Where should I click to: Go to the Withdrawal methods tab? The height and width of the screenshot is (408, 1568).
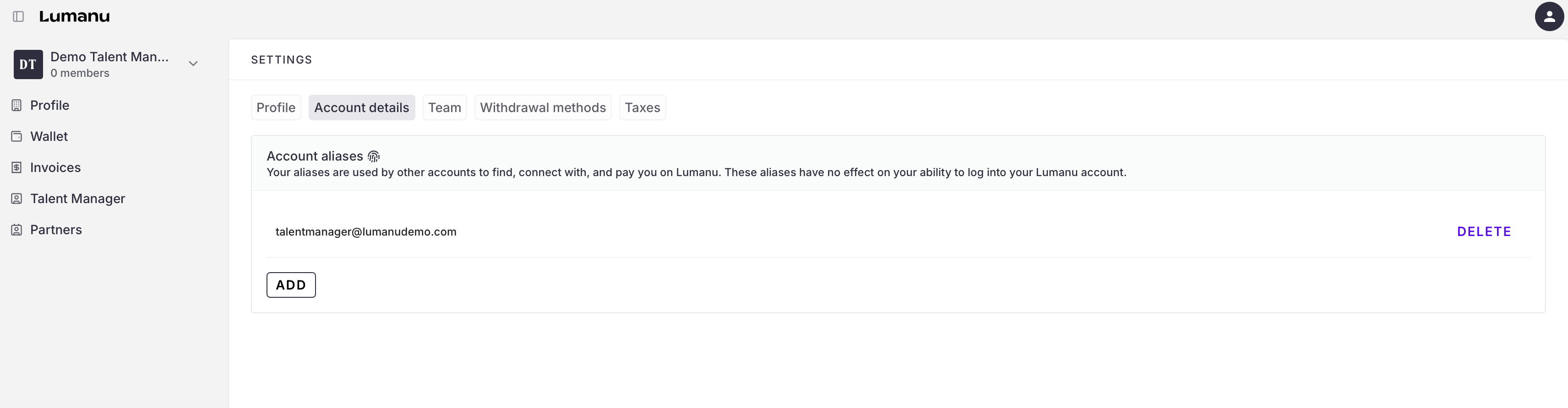click(x=542, y=107)
